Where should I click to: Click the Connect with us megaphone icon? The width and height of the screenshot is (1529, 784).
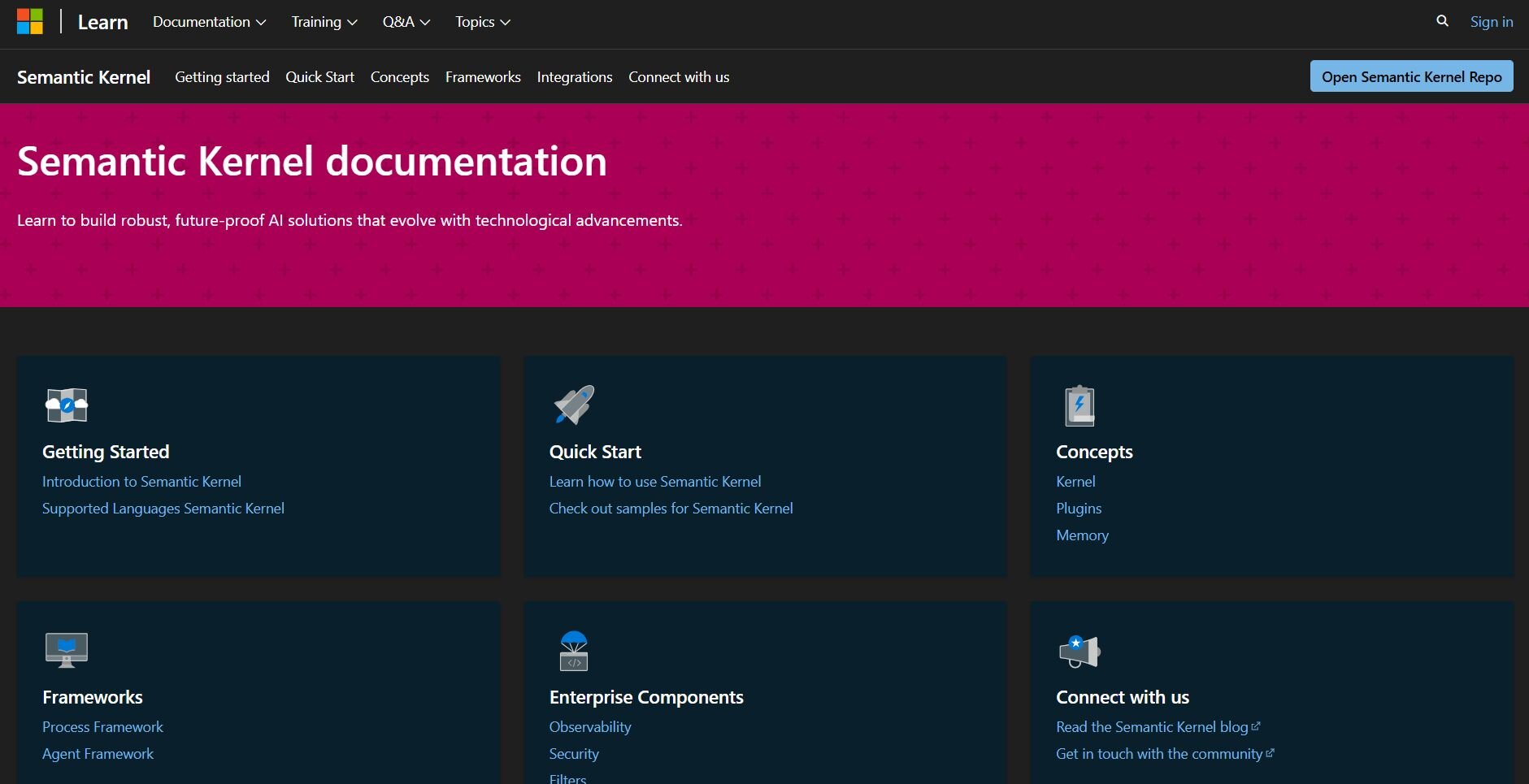point(1079,651)
